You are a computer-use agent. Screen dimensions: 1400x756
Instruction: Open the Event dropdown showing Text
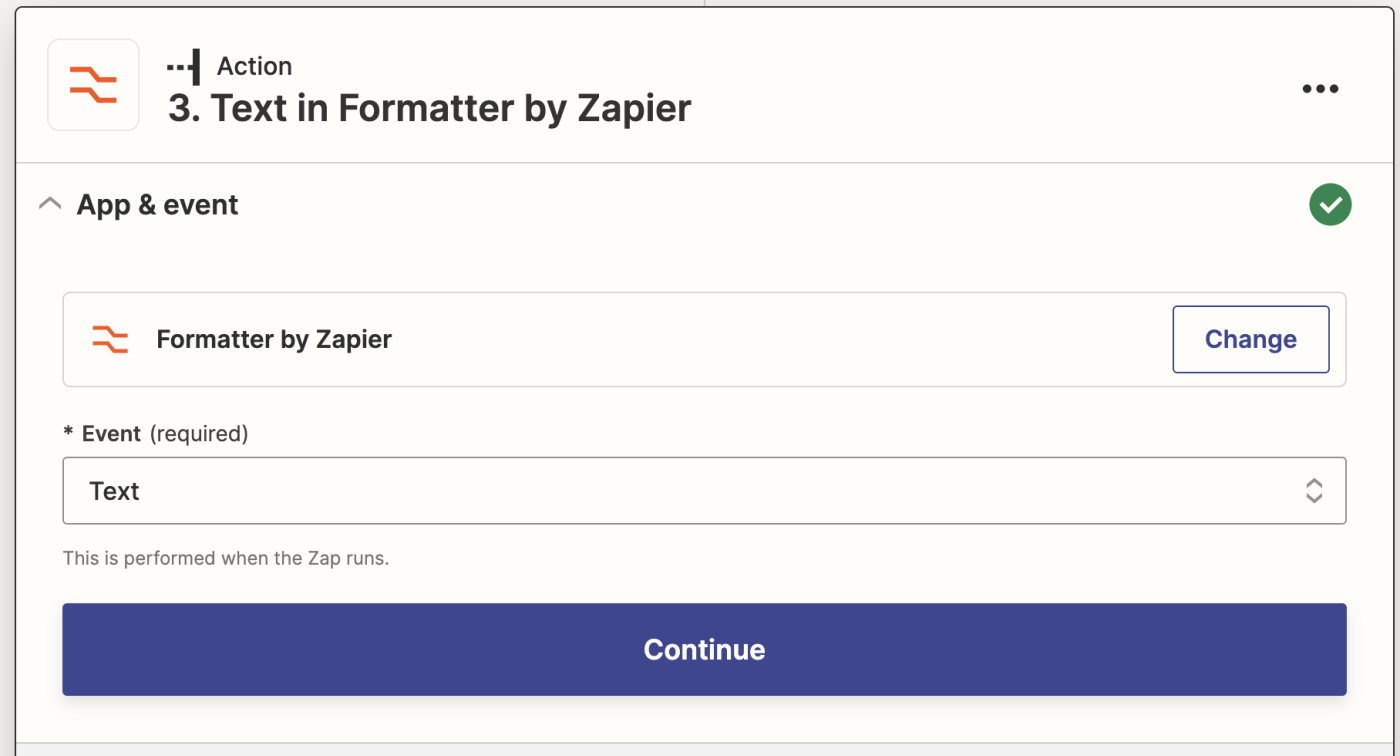coord(704,491)
